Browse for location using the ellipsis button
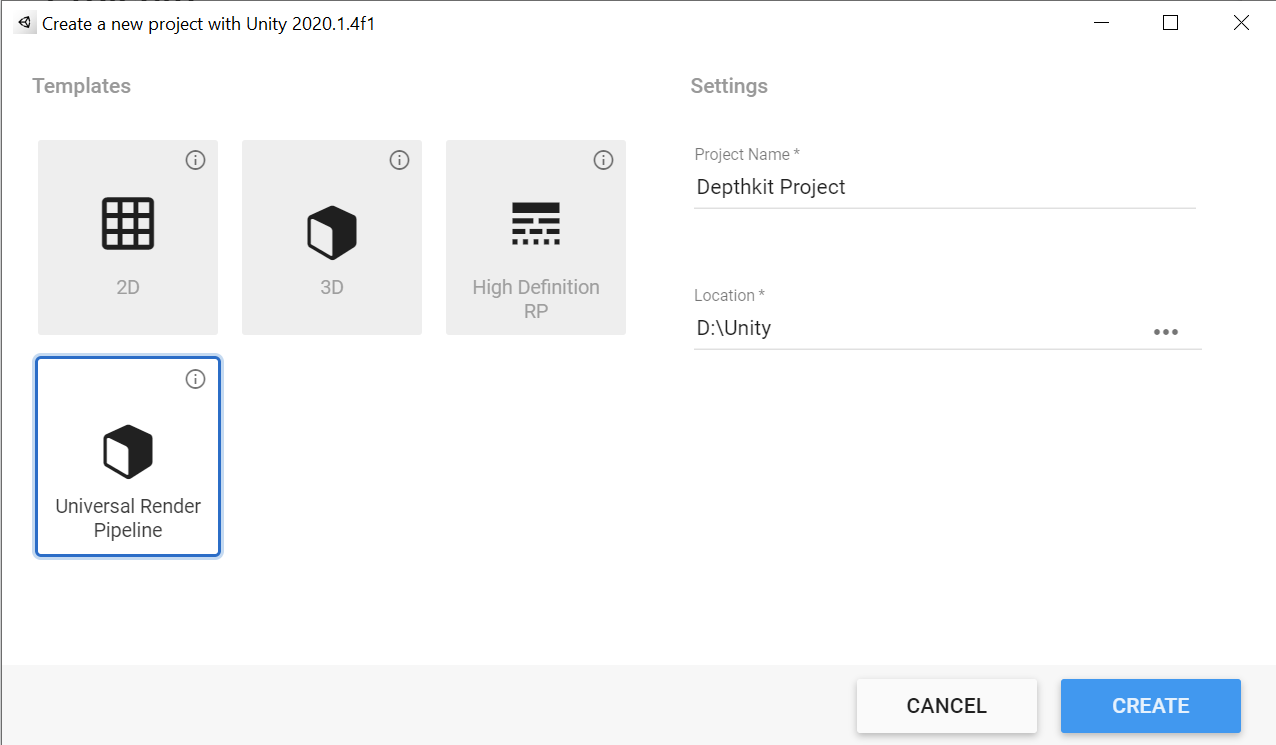Image resolution: width=1276 pixels, height=745 pixels. [x=1165, y=332]
